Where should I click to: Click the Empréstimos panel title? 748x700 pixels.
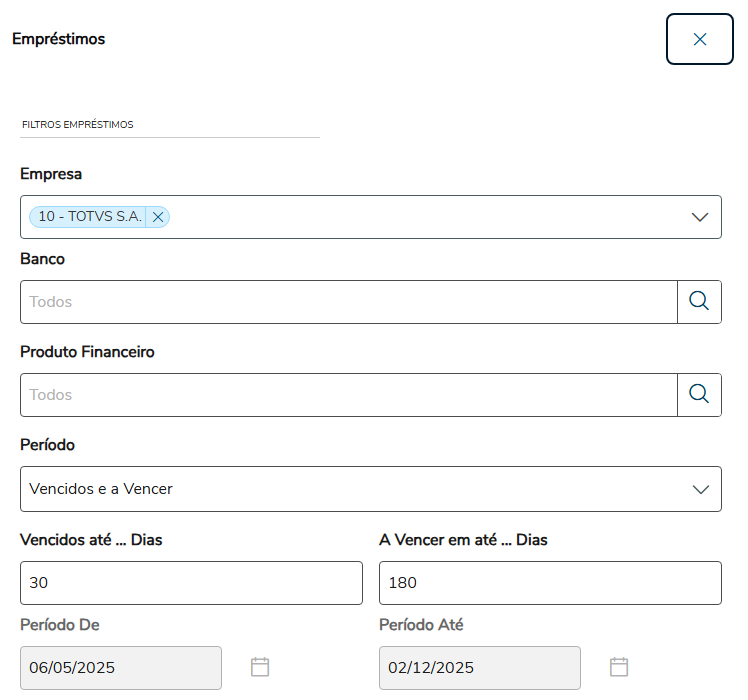[58, 39]
